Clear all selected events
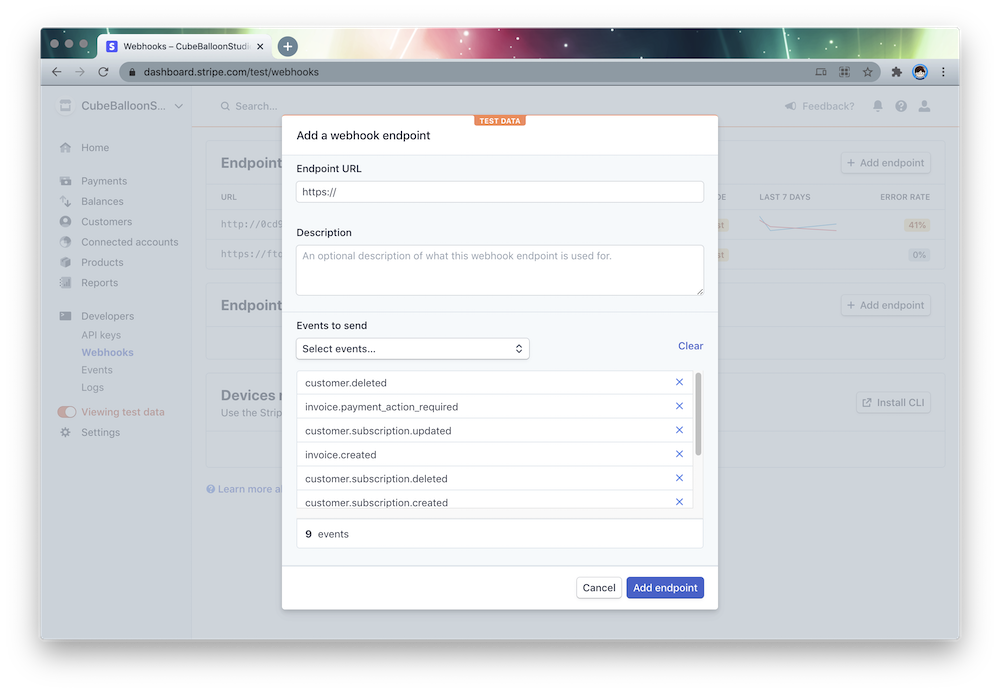 (690, 346)
